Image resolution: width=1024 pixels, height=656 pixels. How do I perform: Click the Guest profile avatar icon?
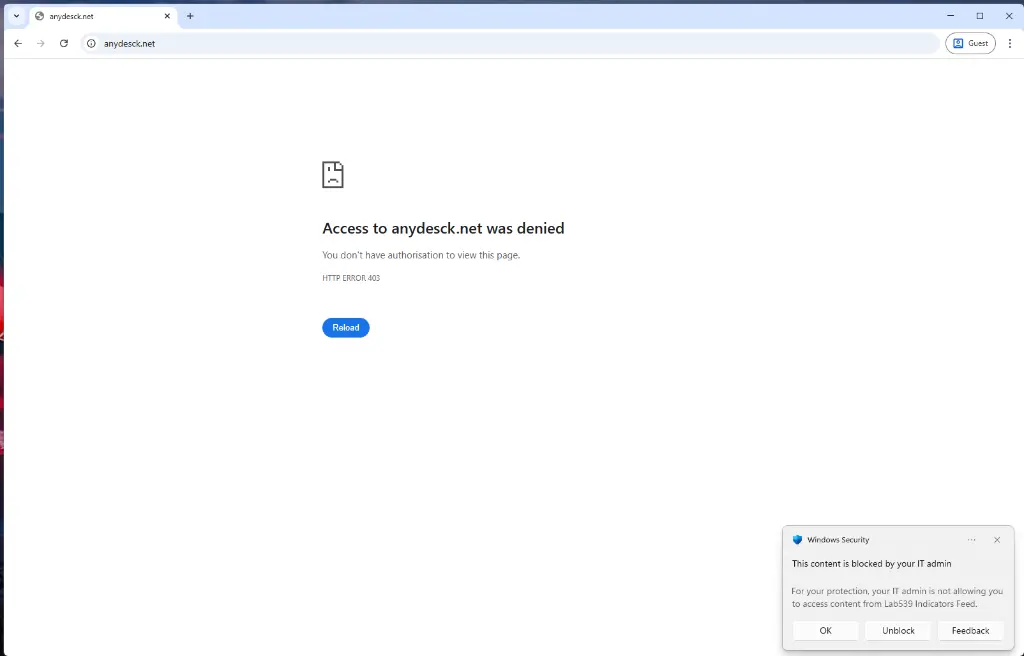(956, 43)
